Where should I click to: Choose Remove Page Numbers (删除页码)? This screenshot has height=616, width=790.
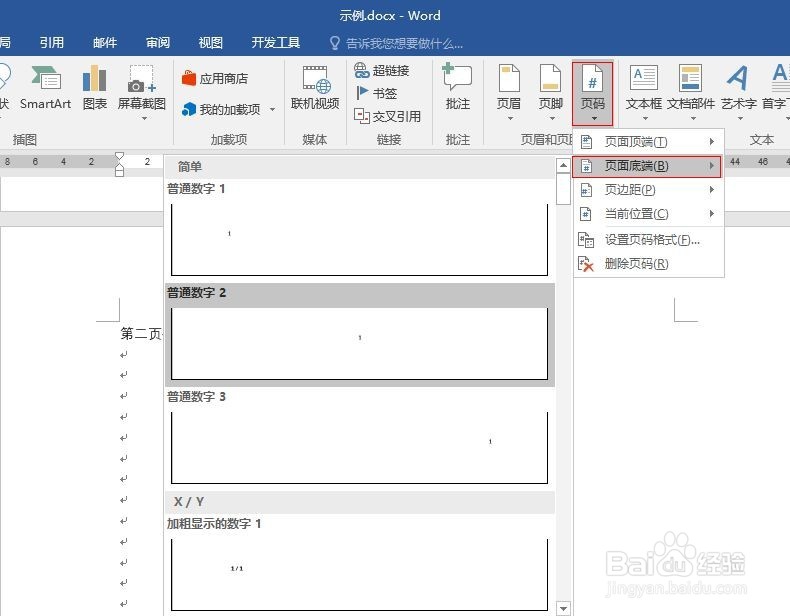pyautogui.click(x=648, y=264)
